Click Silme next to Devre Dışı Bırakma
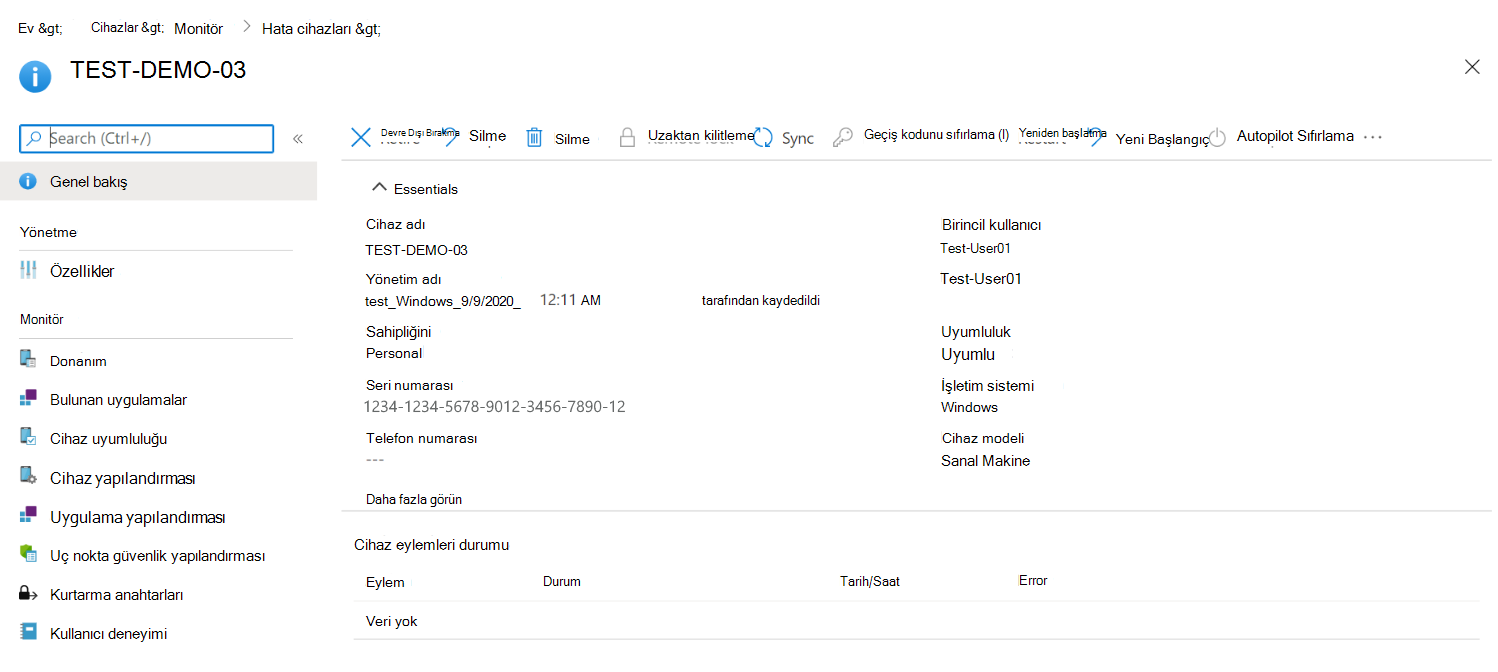1498x672 pixels. (487, 136)
